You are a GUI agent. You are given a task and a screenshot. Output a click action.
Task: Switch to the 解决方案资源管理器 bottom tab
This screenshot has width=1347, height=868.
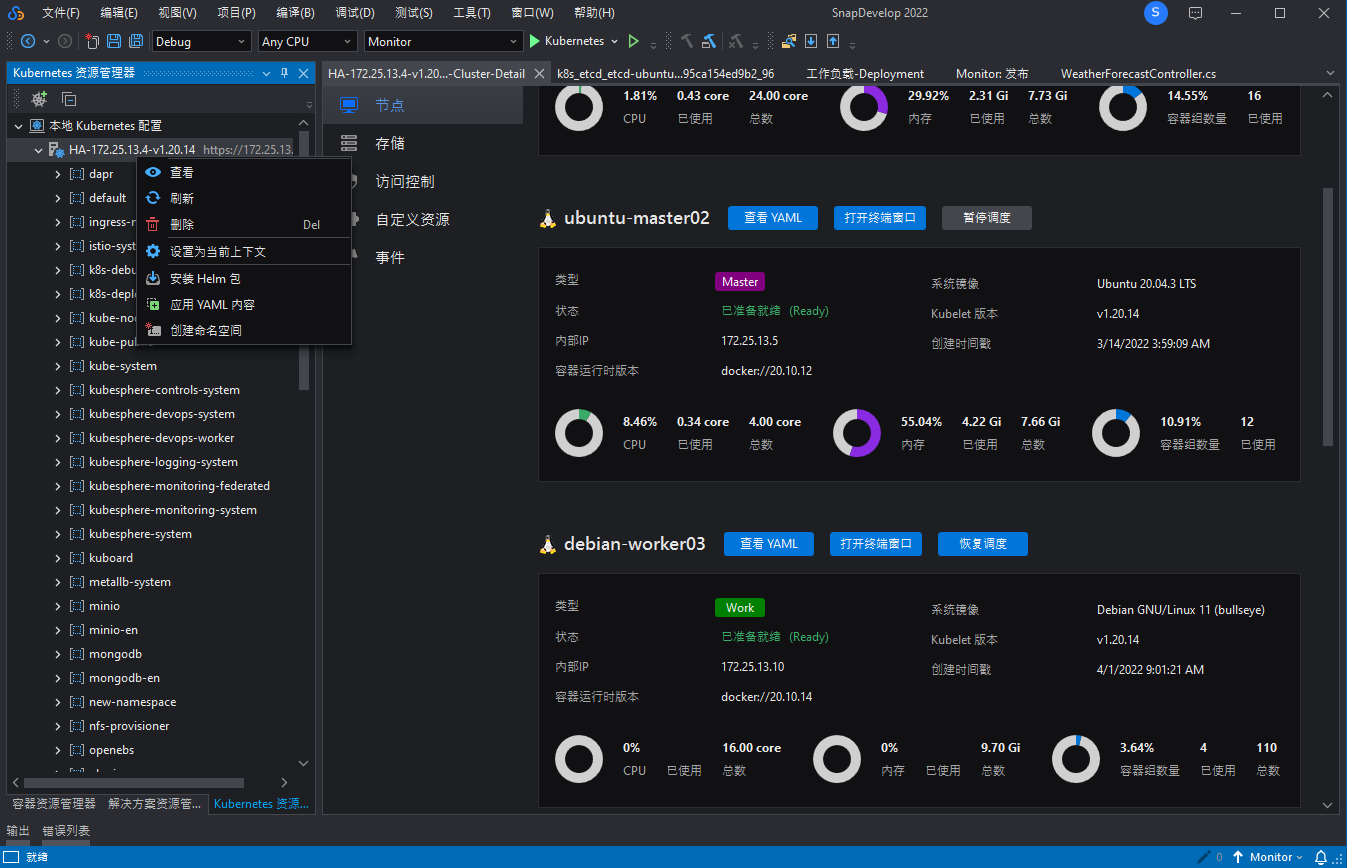(x=155, y=804)
